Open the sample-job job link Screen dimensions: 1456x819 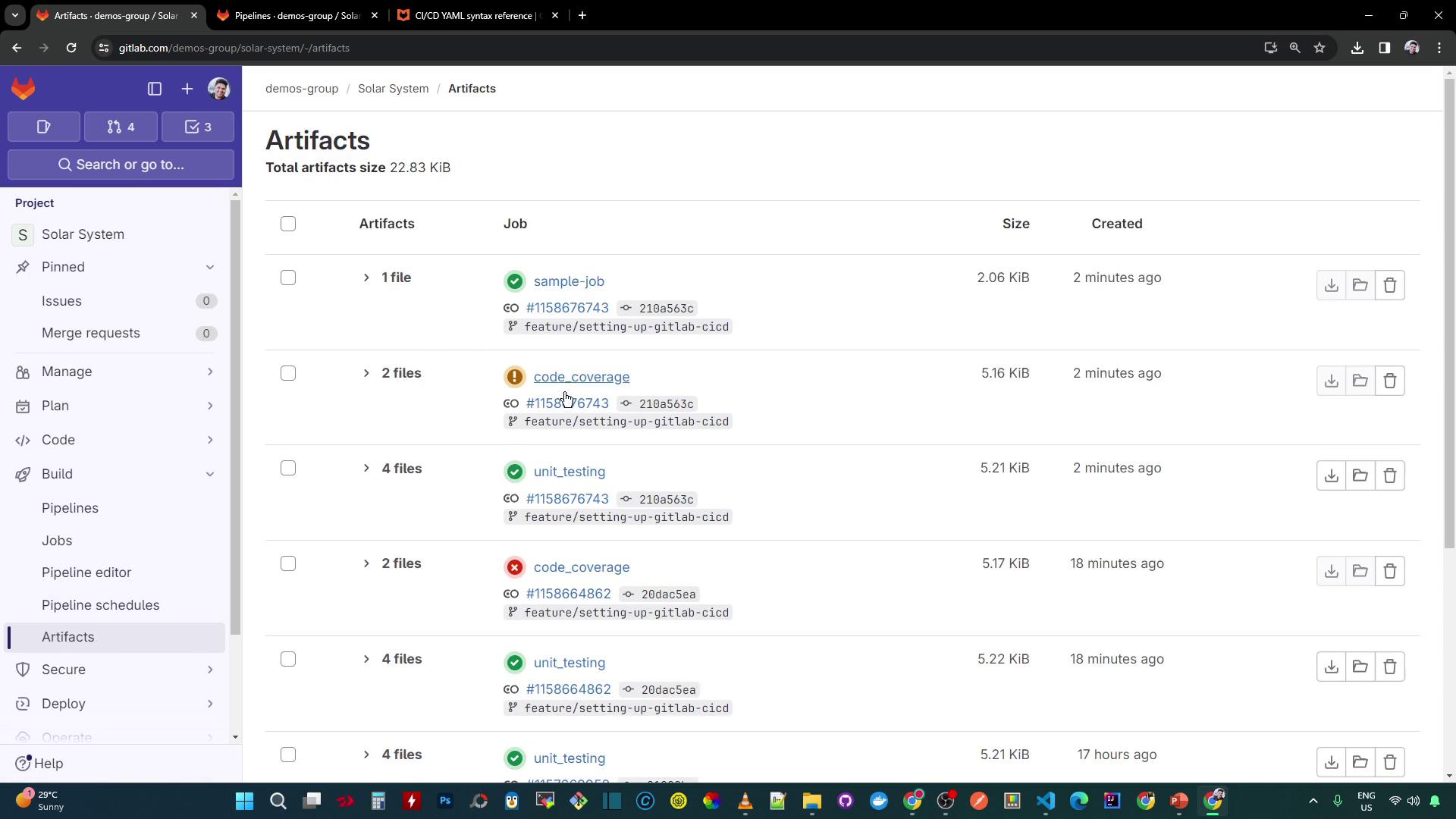tap(569, 281)
